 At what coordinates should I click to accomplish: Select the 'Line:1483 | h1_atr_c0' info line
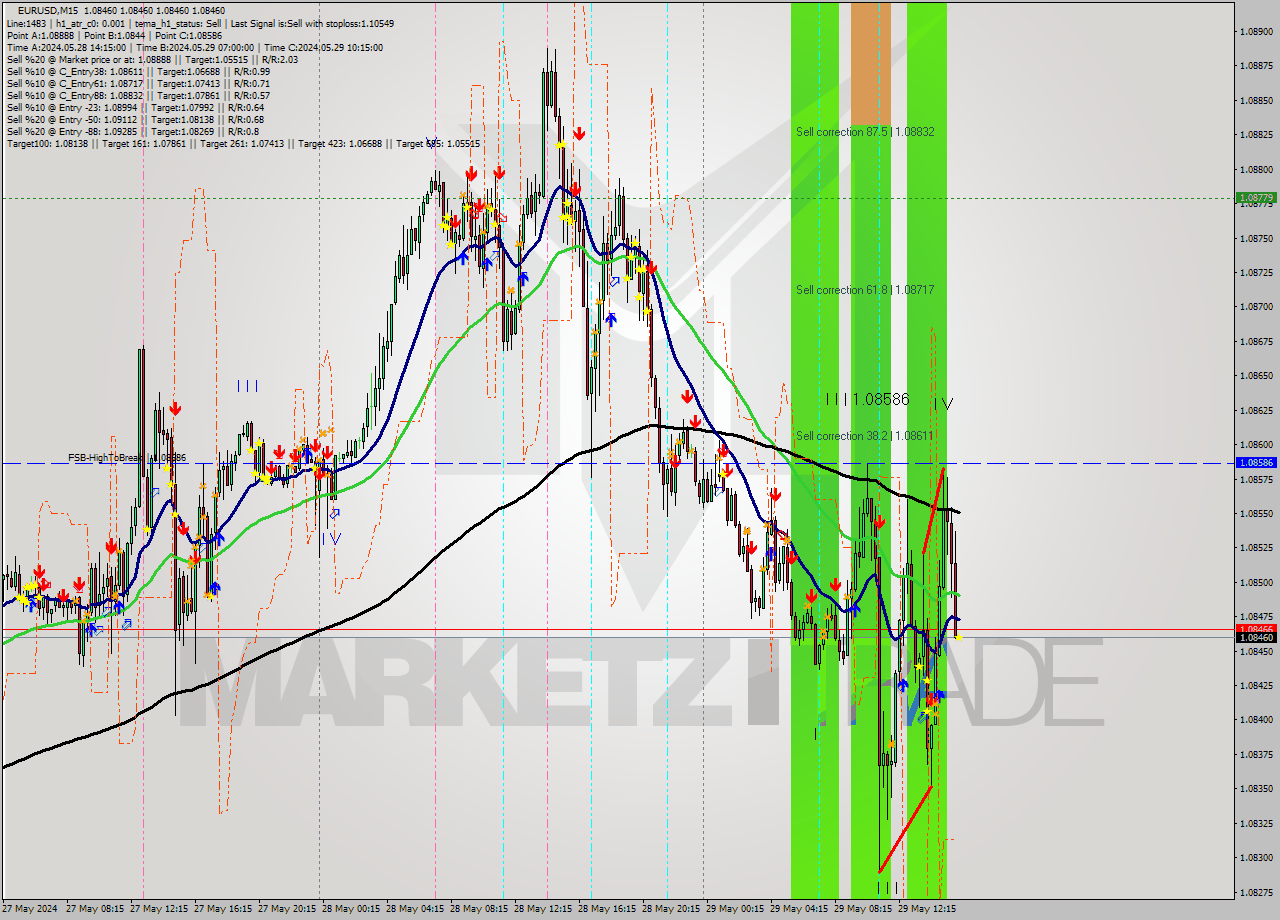pyautogui.click(x=200, y=23)
